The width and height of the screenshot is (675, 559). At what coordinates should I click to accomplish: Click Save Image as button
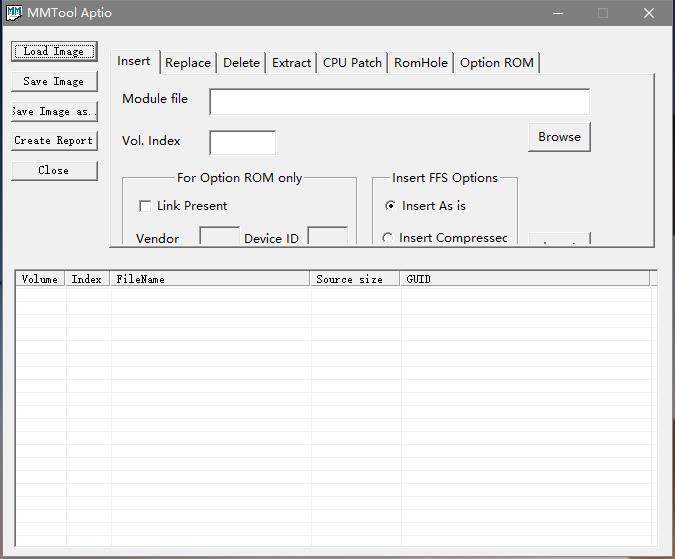pos(54,111)
